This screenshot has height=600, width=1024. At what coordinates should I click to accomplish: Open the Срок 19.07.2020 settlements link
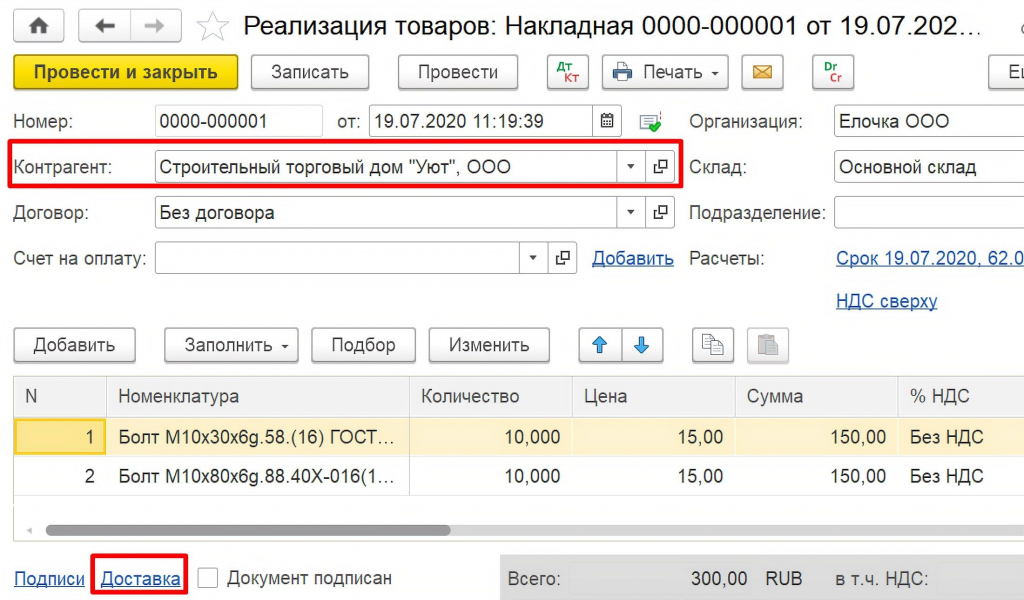929,259
